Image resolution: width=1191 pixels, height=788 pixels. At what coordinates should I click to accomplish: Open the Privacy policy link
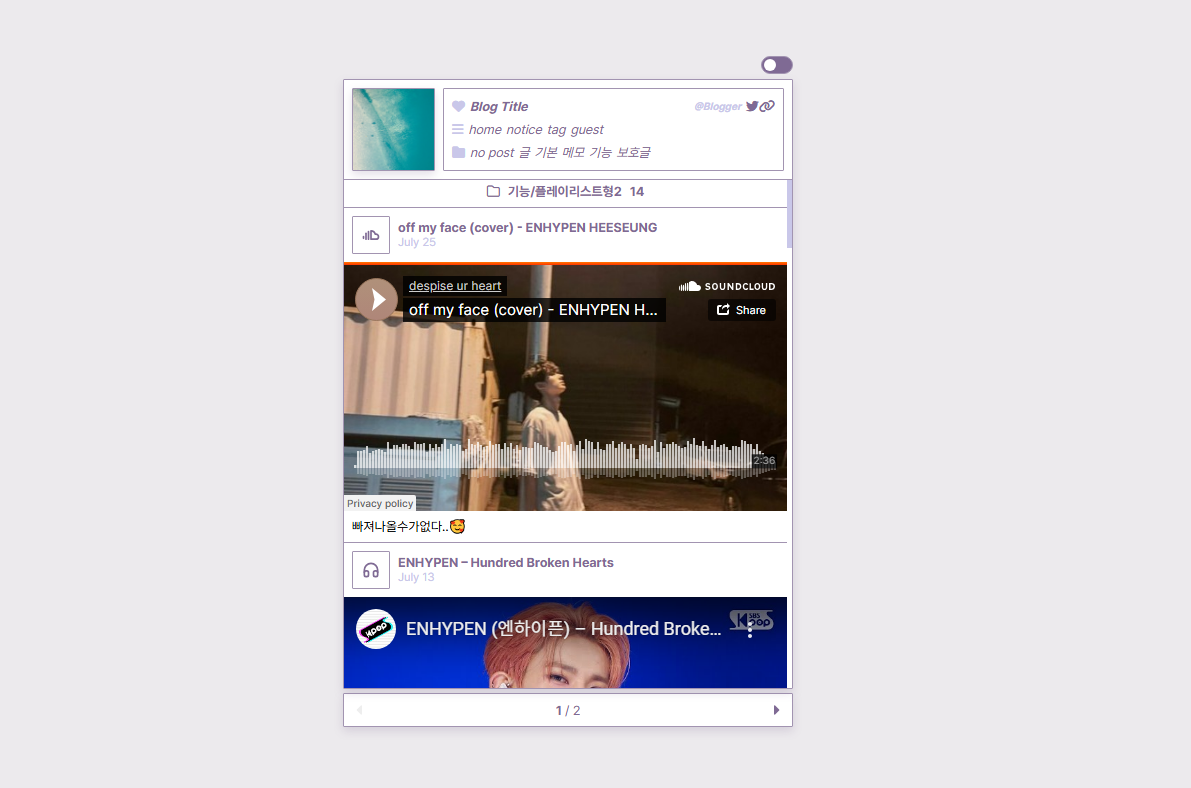click(380, 503)
